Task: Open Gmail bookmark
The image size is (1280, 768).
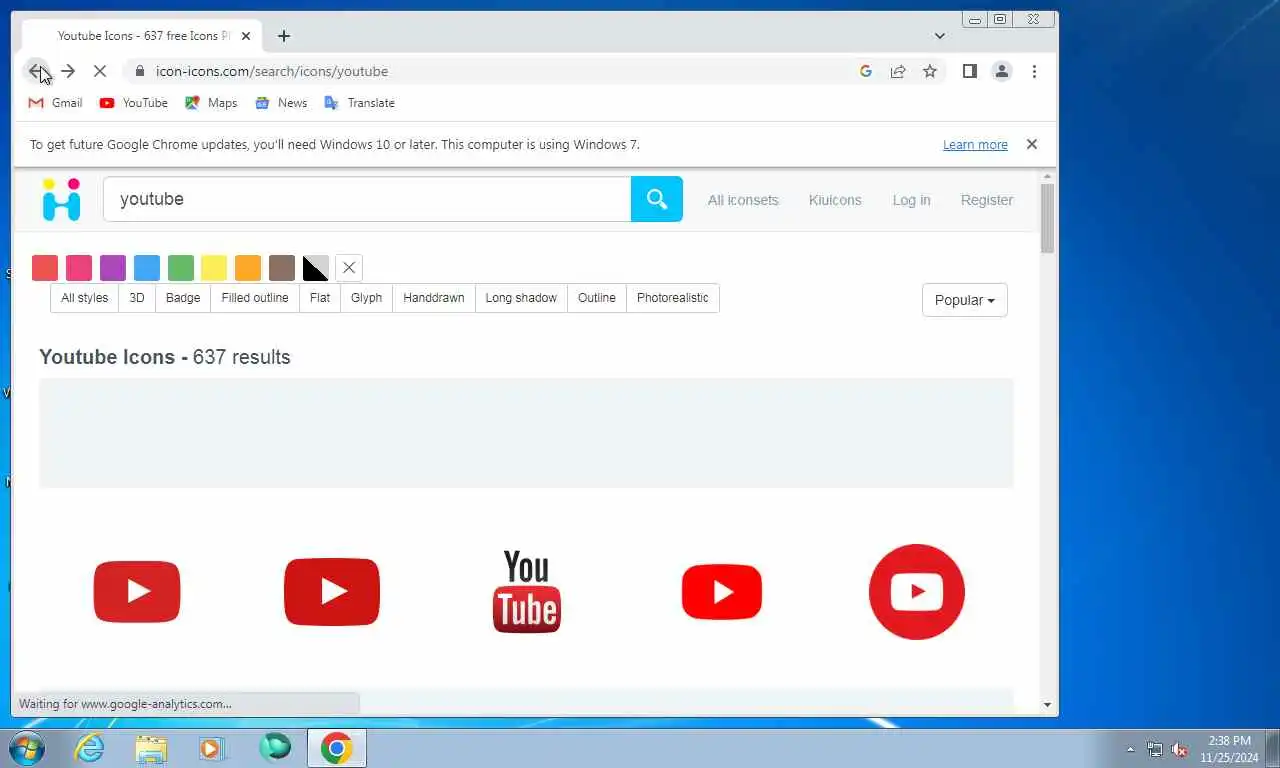Action: [x=55, y=103]
